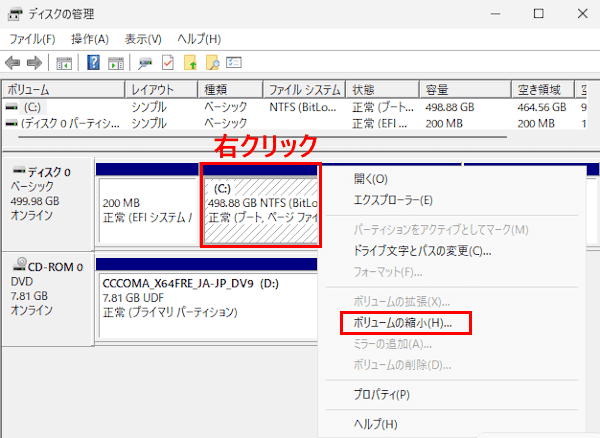The width and height of the screenshot is (600, 438).
Task: Sort by the ボリューム column header
Action: tap(64, 90)
